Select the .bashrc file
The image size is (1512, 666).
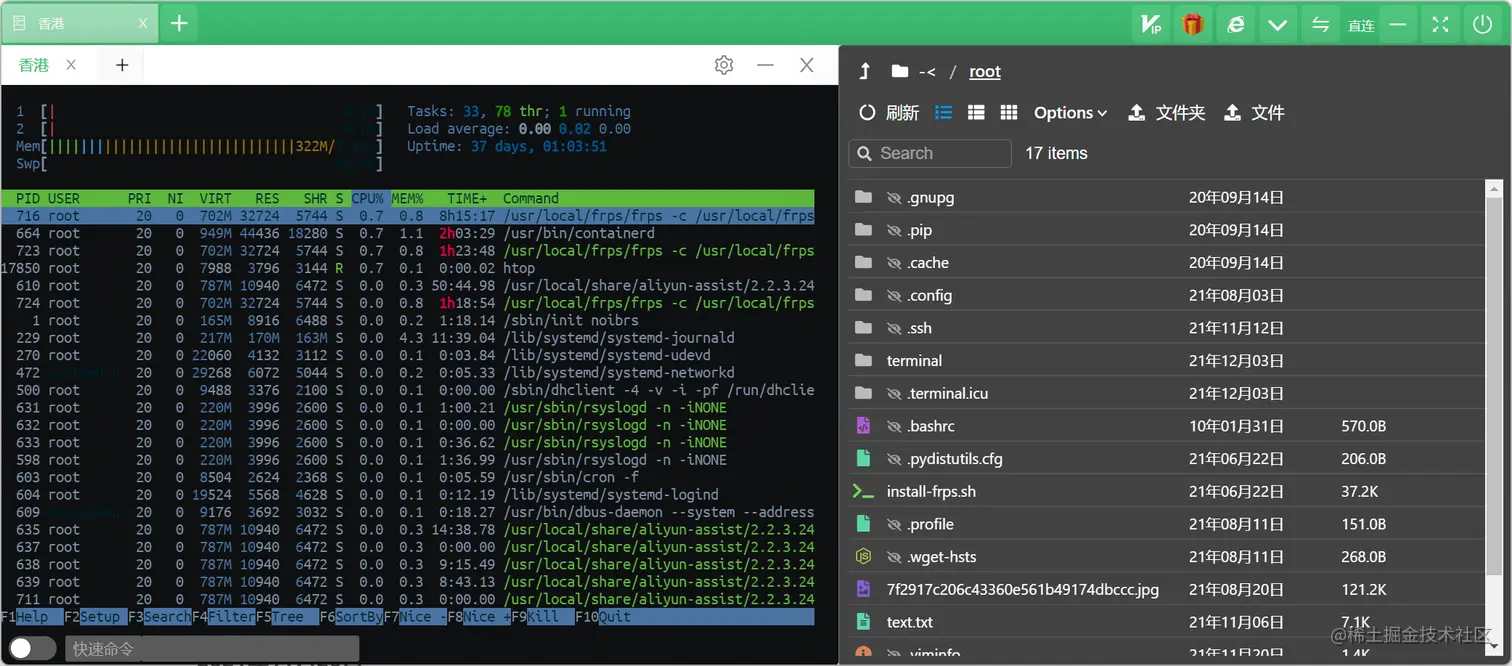coord(1166,426)
